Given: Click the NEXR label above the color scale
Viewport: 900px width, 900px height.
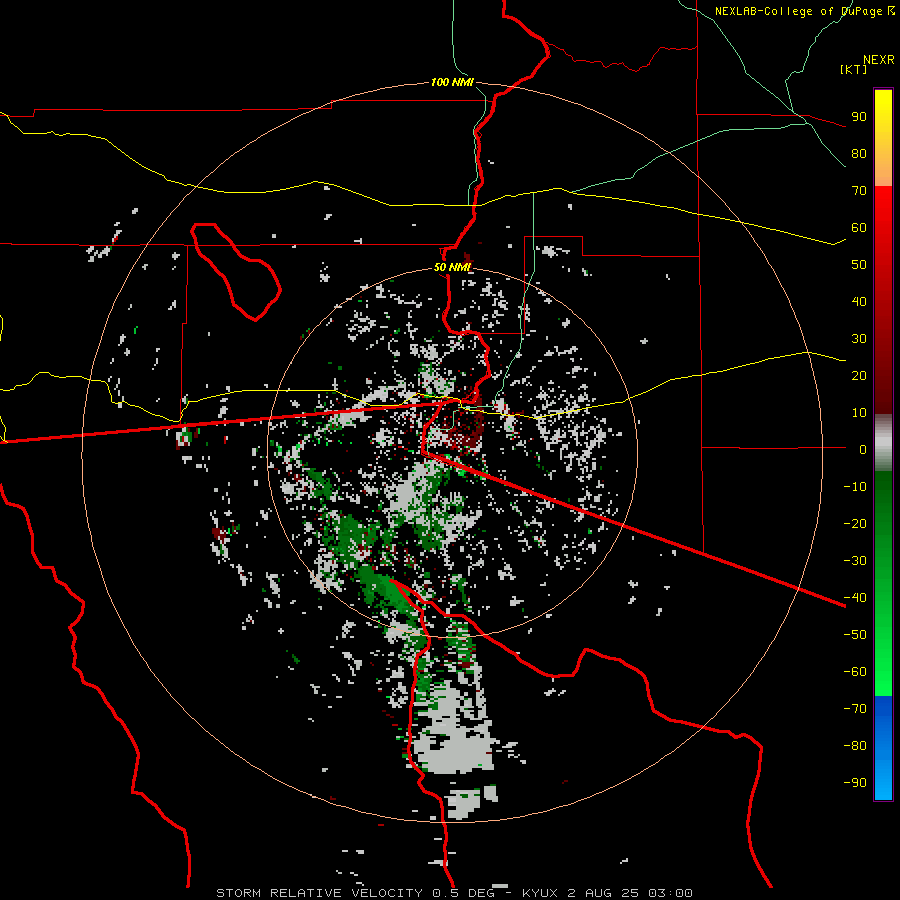Looking at the screenshot, I should [879, 60].
